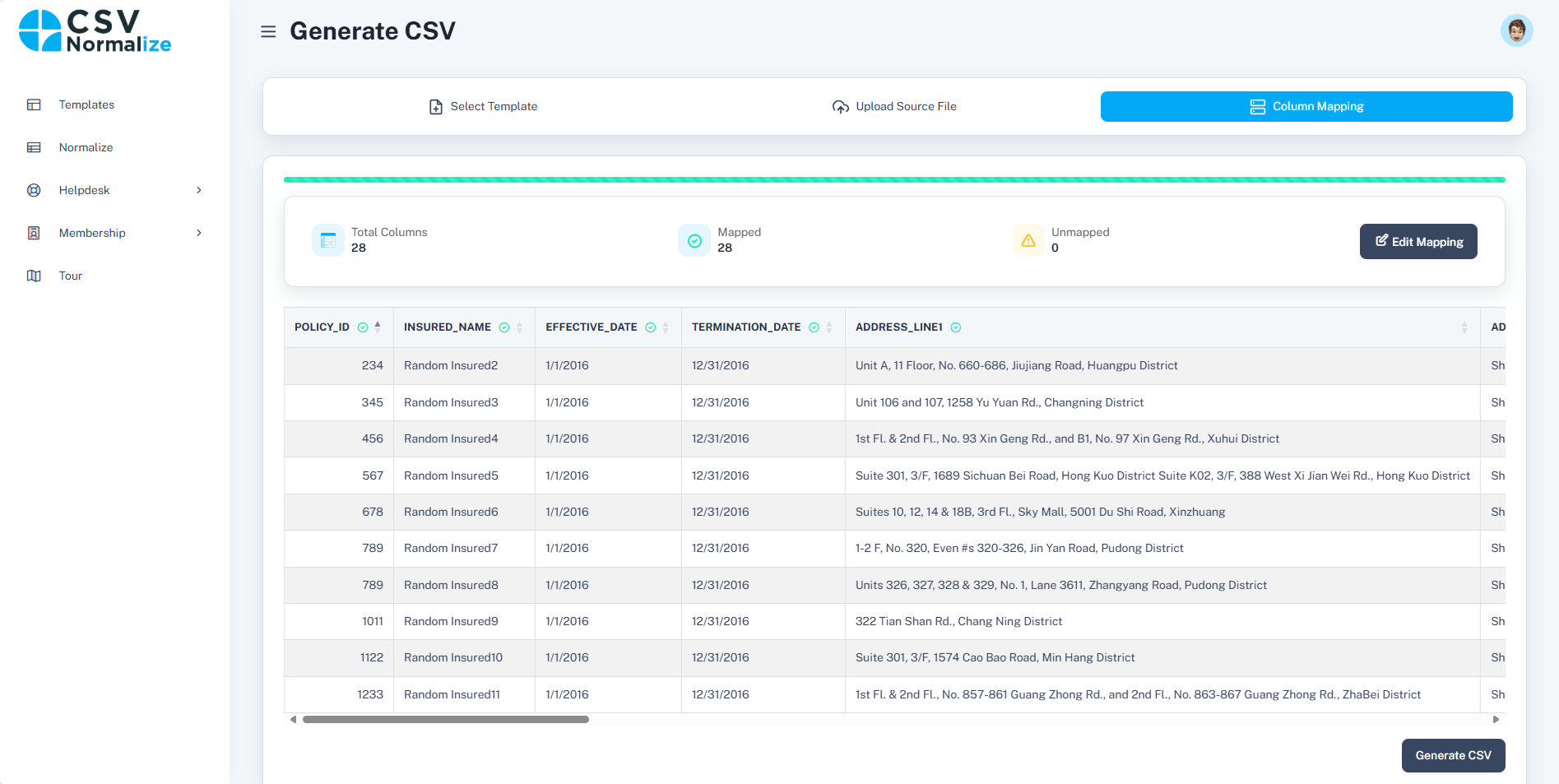Screen dimensions: 1559x784
Task: Click the hamburger menu icon
Action: (x=268, y=32)
